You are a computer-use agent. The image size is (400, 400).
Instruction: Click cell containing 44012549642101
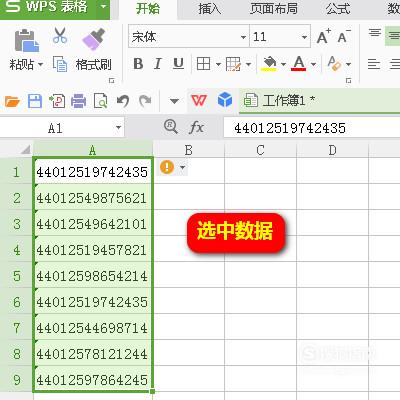(93, 224)
